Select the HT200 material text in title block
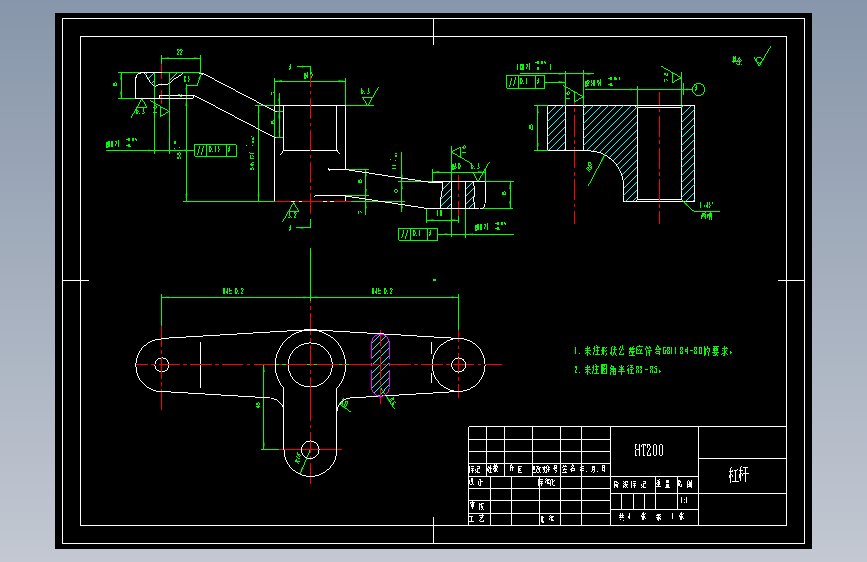Image resolution: width=867 pixels, height=562 pixels. 649,450
